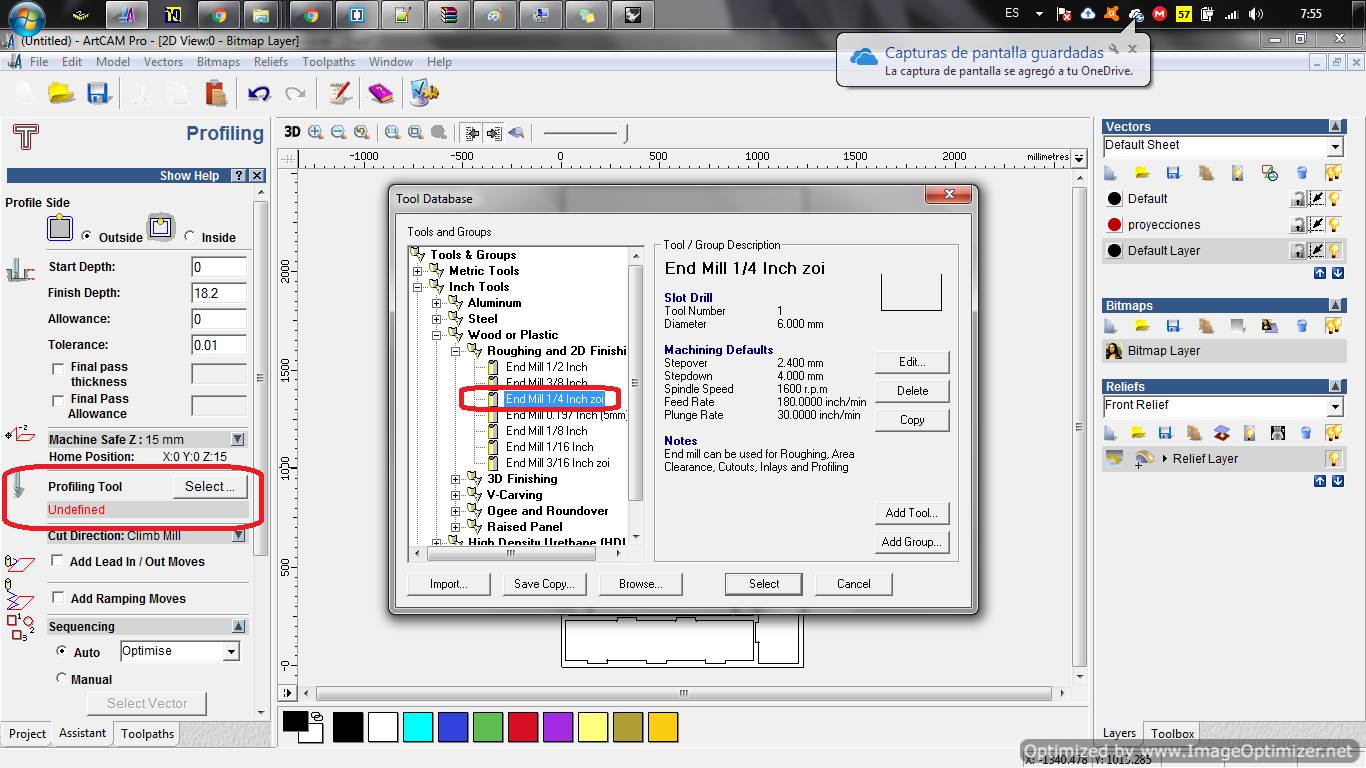Delete bitmap layer using trash icon in Bitmaps panel
The image size is (1366, 768).
[x=1302, y=326]
